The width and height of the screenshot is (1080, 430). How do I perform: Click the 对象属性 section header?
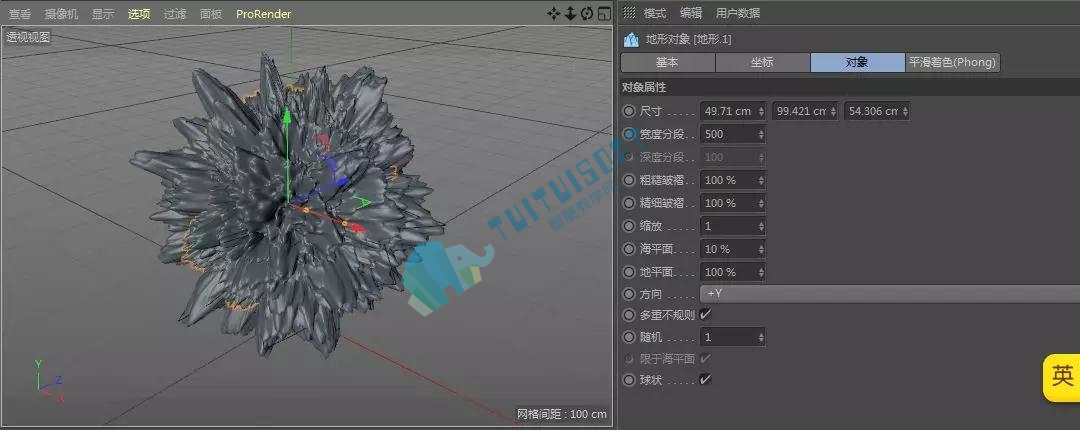(644, 88)
